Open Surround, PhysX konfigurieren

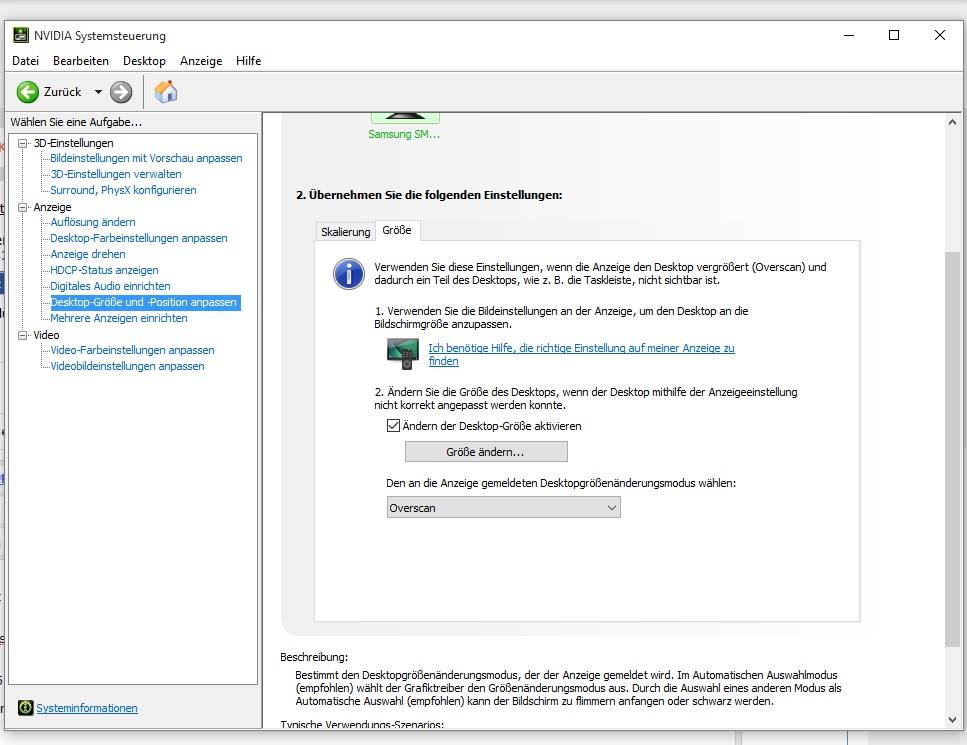123,190
